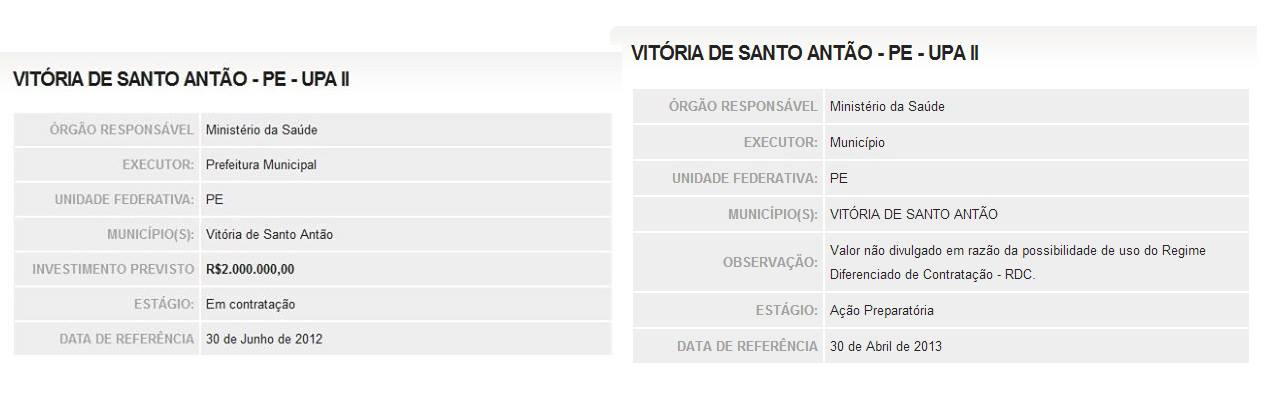Viewport: 1274px width, 419px height.
Task: Click the right table's 'ESTÁGIO' label
Action: click(x=787, y=311)
